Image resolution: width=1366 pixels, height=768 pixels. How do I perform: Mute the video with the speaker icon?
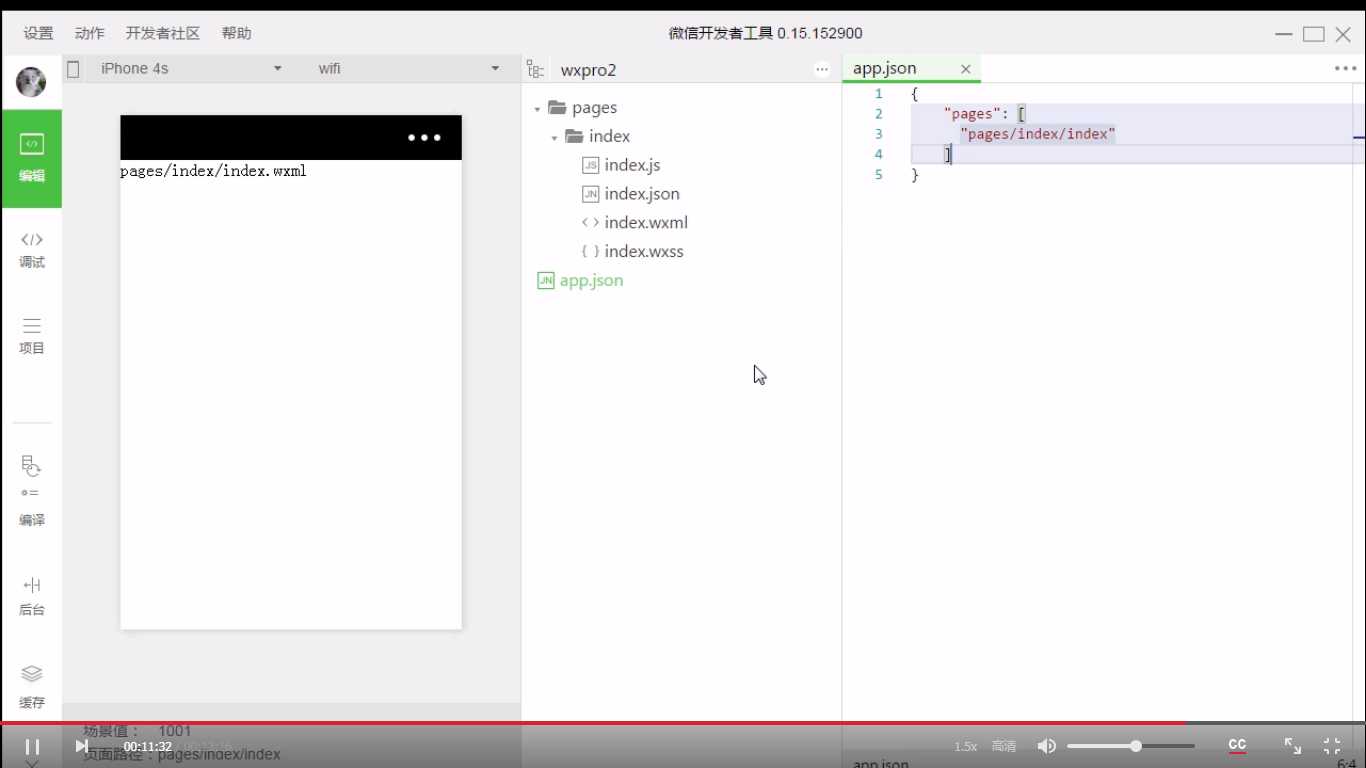[x=1046, y=746]
